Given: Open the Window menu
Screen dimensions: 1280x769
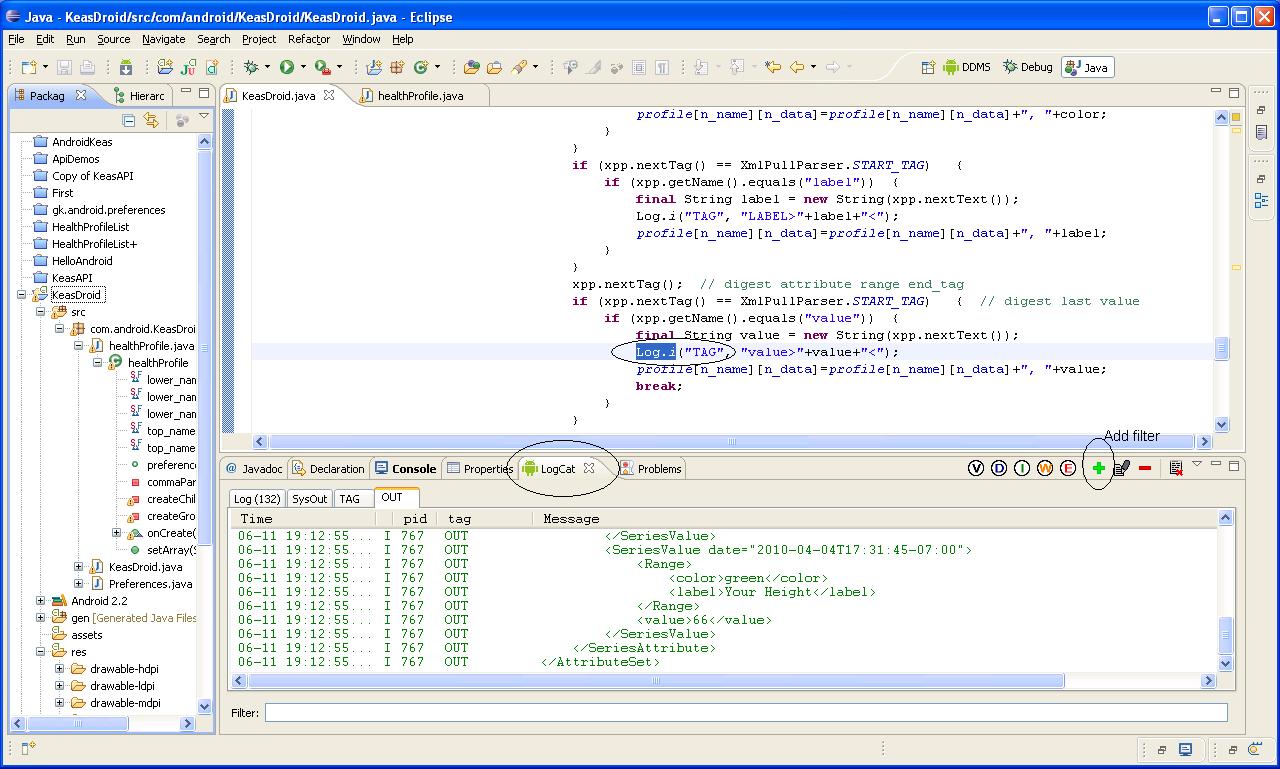Looking at the screenshot, I should (x=361, y=39).
